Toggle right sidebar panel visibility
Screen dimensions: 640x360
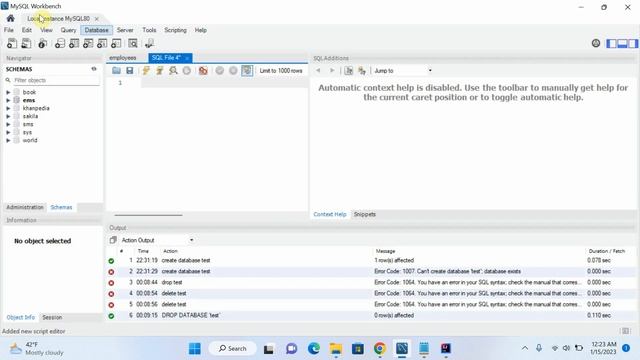point(633,43)
